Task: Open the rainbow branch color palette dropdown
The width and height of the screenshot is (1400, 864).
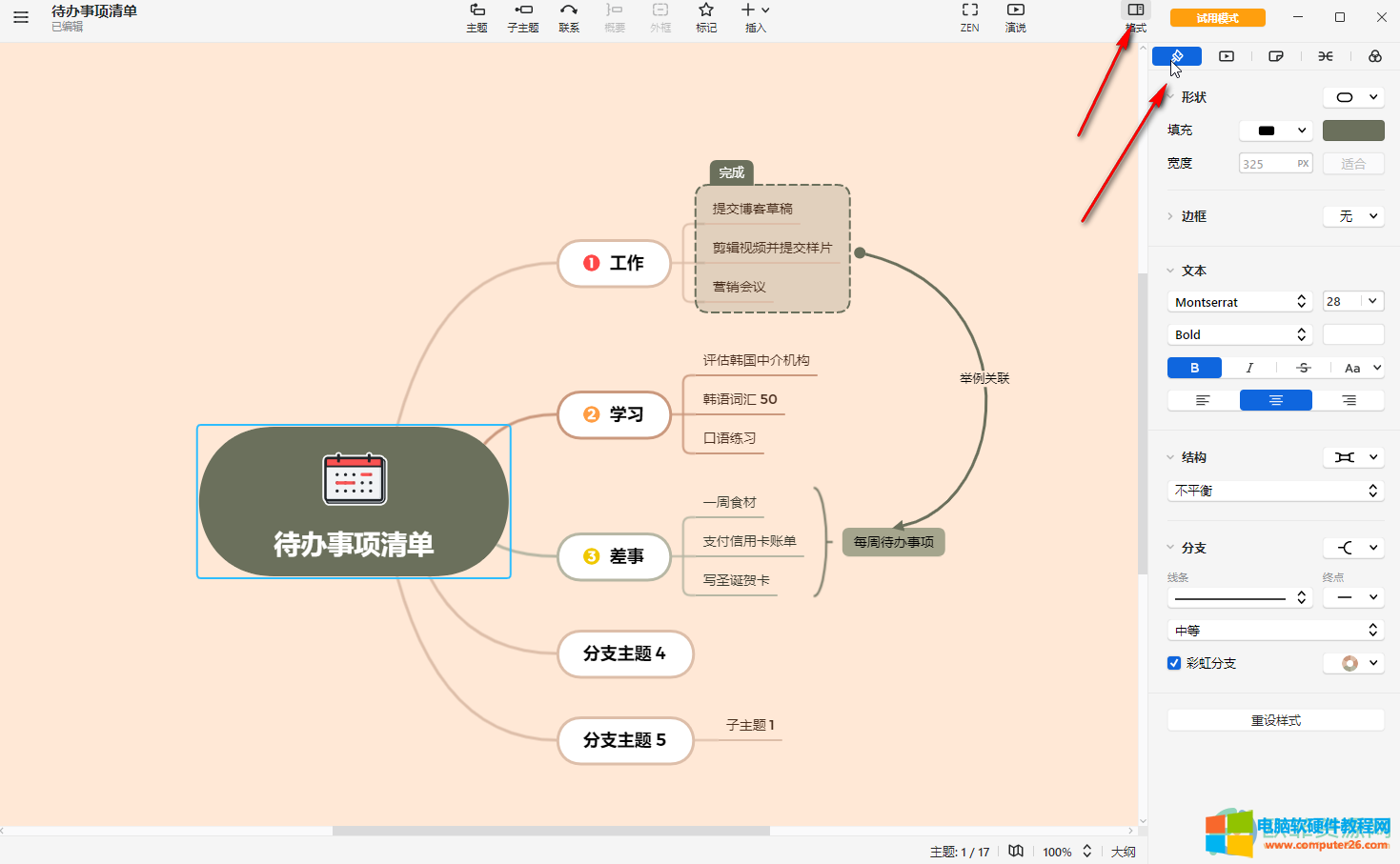Action: [1353, 663]
